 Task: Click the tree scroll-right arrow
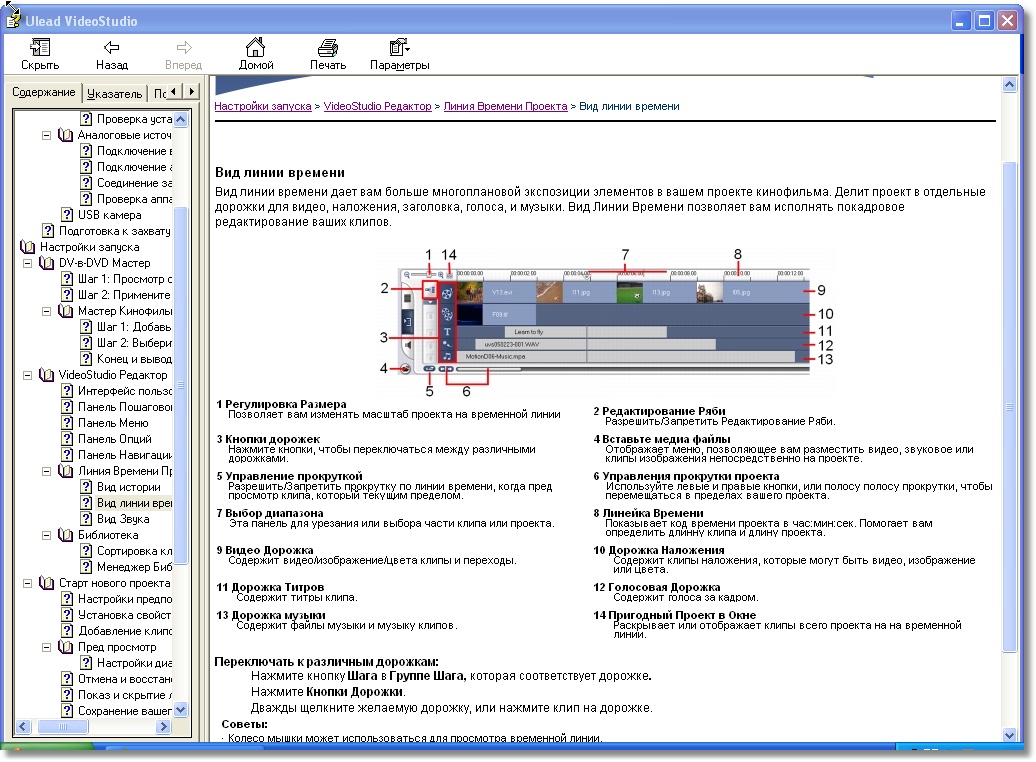coord(164,727)
